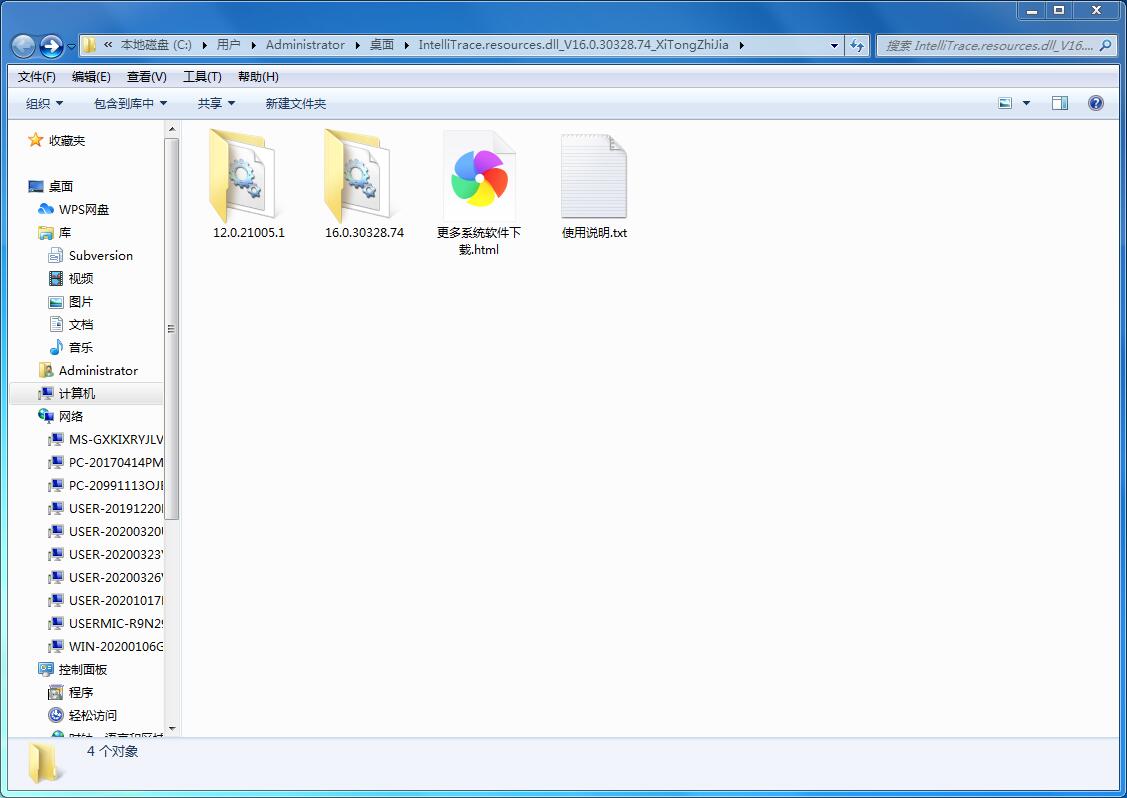
Task: Open the 16.0.30328.74 folder
Action: pos(364,184)
